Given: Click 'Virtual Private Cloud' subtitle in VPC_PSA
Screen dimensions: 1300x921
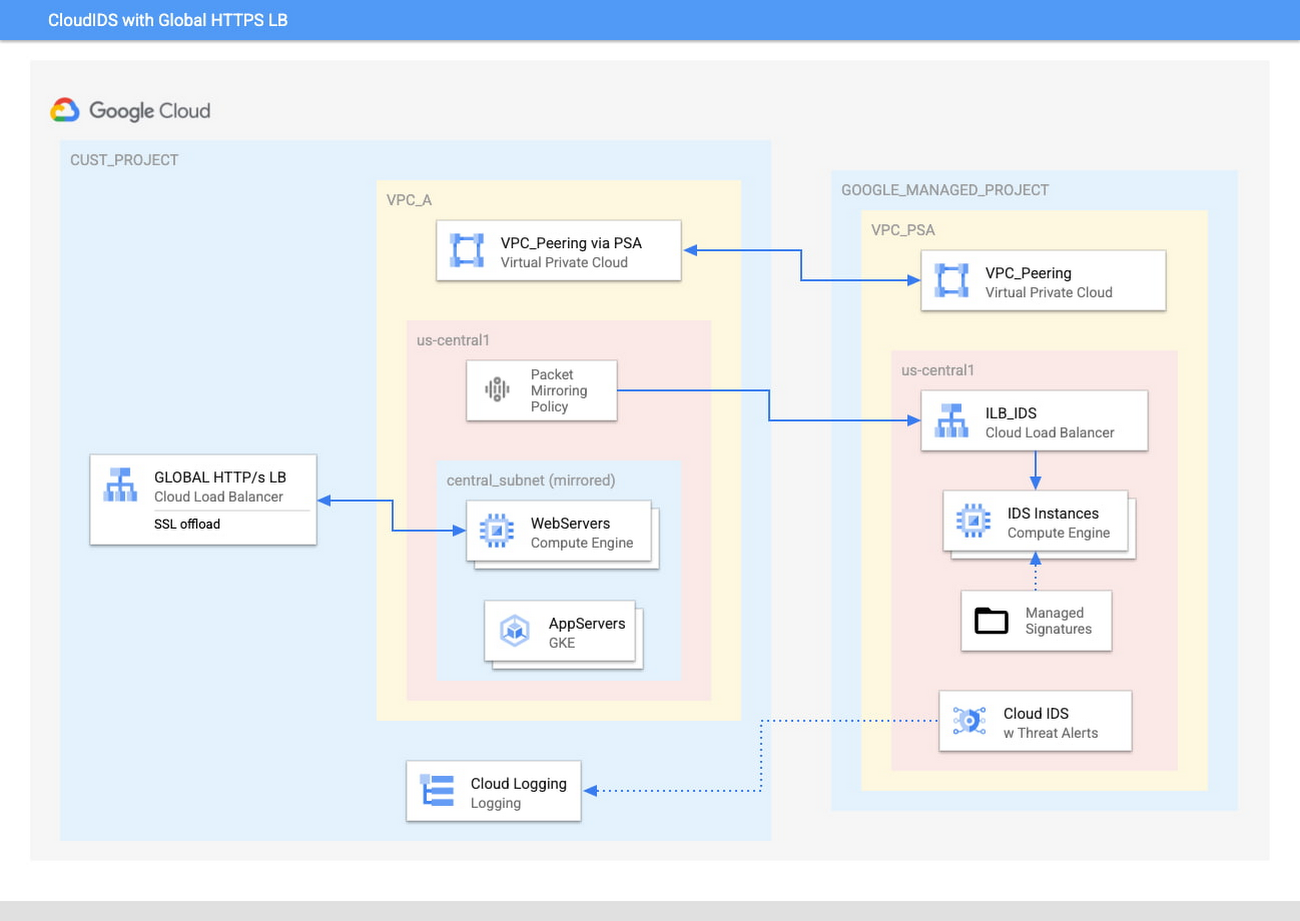Looking at the screenshot, I should point(1049,293).
